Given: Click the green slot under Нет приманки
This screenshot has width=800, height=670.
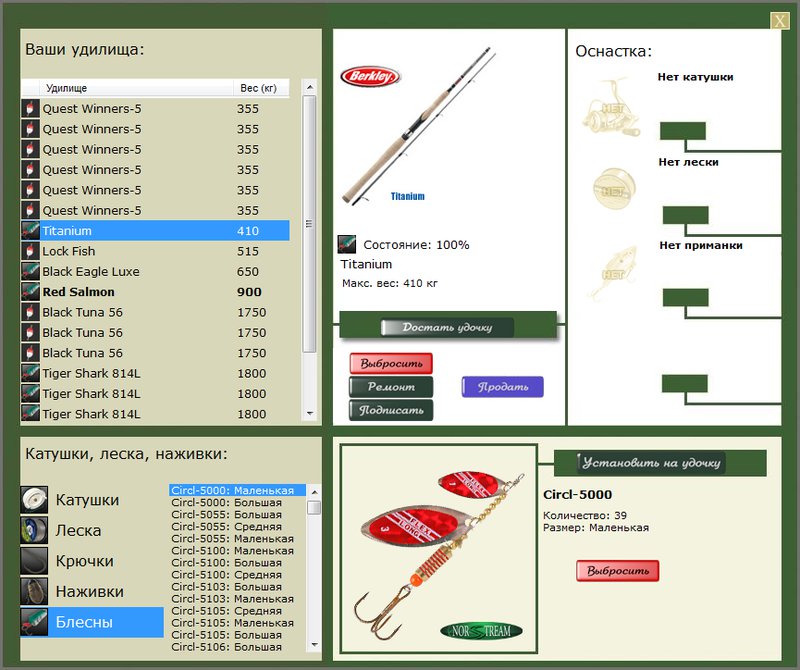Looking at the screenshot, I should pyautogui.click(x=685, y=297).
